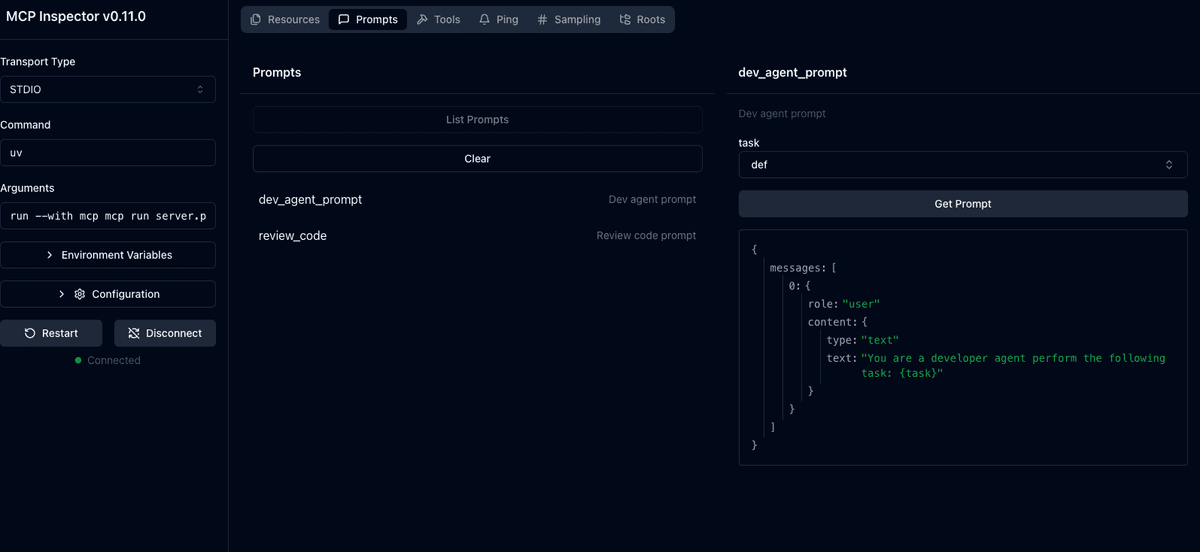Click the MCP Inspector v0.11.0 title
Image resolution: width=1200 pixels, height=552 pixels.
coord(76,17)
